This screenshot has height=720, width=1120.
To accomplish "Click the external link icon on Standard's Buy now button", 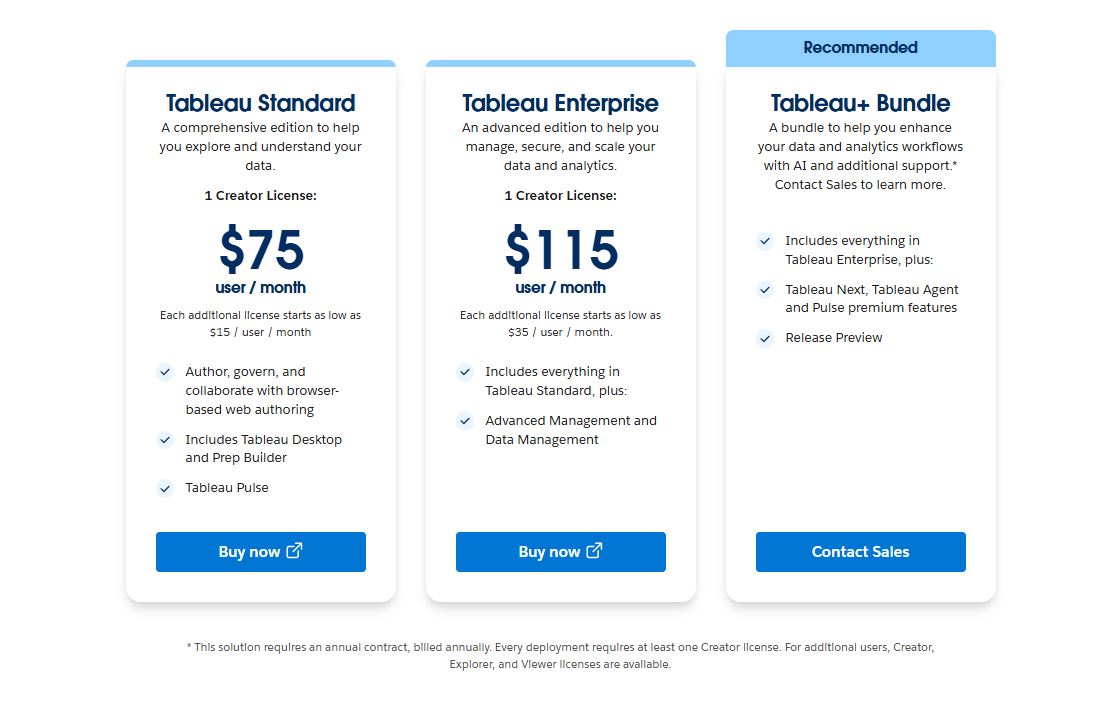I will tap(294, 551).
